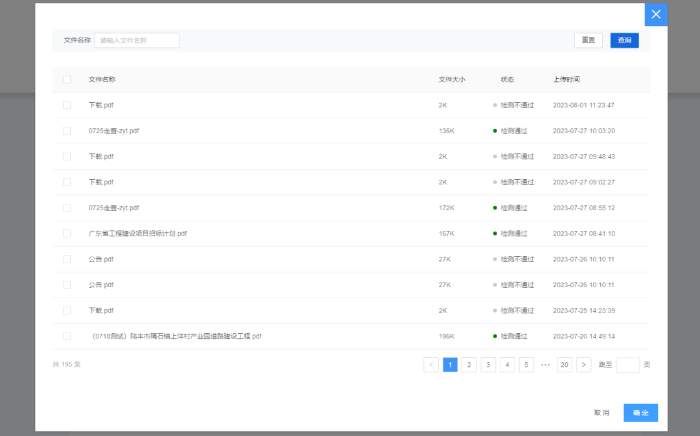Viewport: 700px width, 436px height.
Task: Close the dialog with the blue X icon
Action: tap(656, 15)
